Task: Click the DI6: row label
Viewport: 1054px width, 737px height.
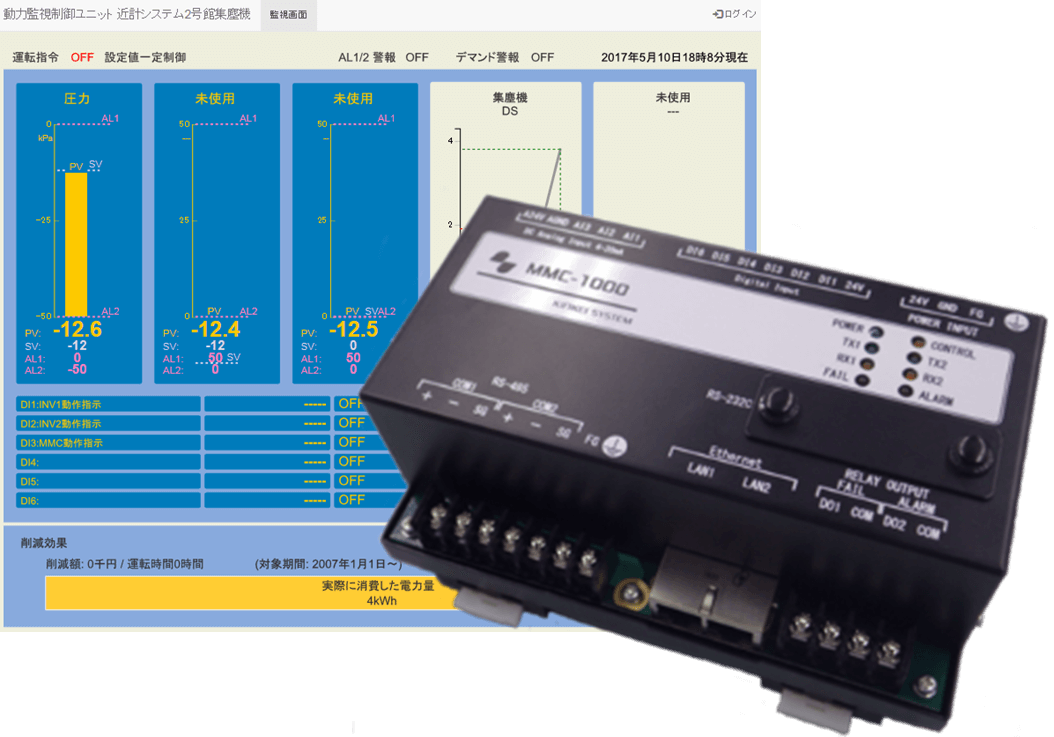Action: (x=30, y=501)
